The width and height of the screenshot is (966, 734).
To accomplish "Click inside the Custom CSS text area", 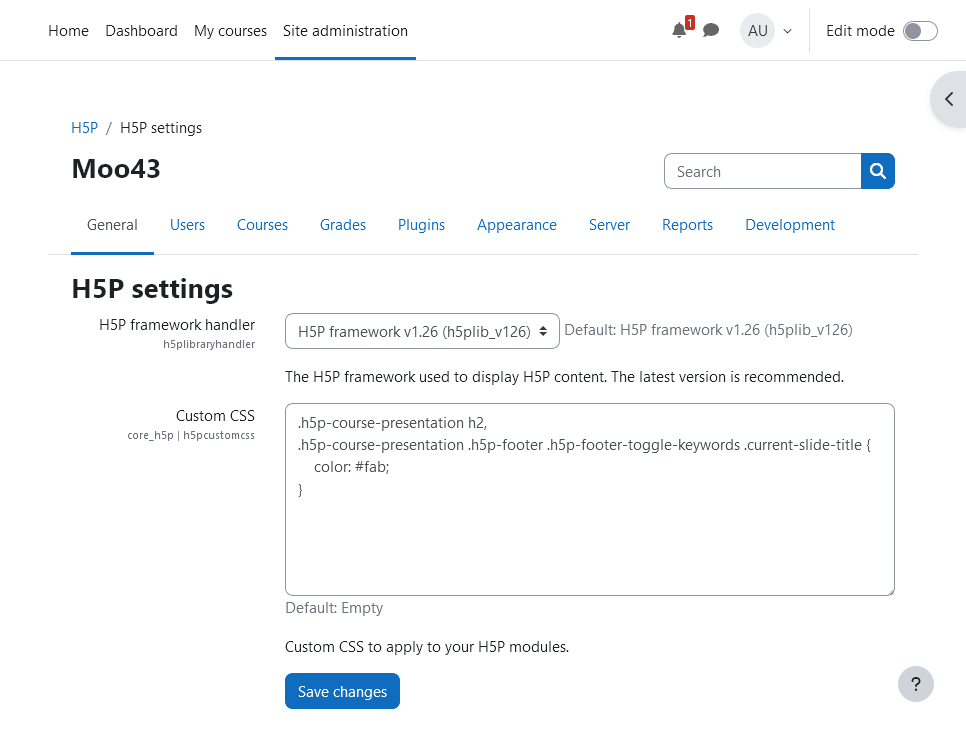I will (590, 499).
